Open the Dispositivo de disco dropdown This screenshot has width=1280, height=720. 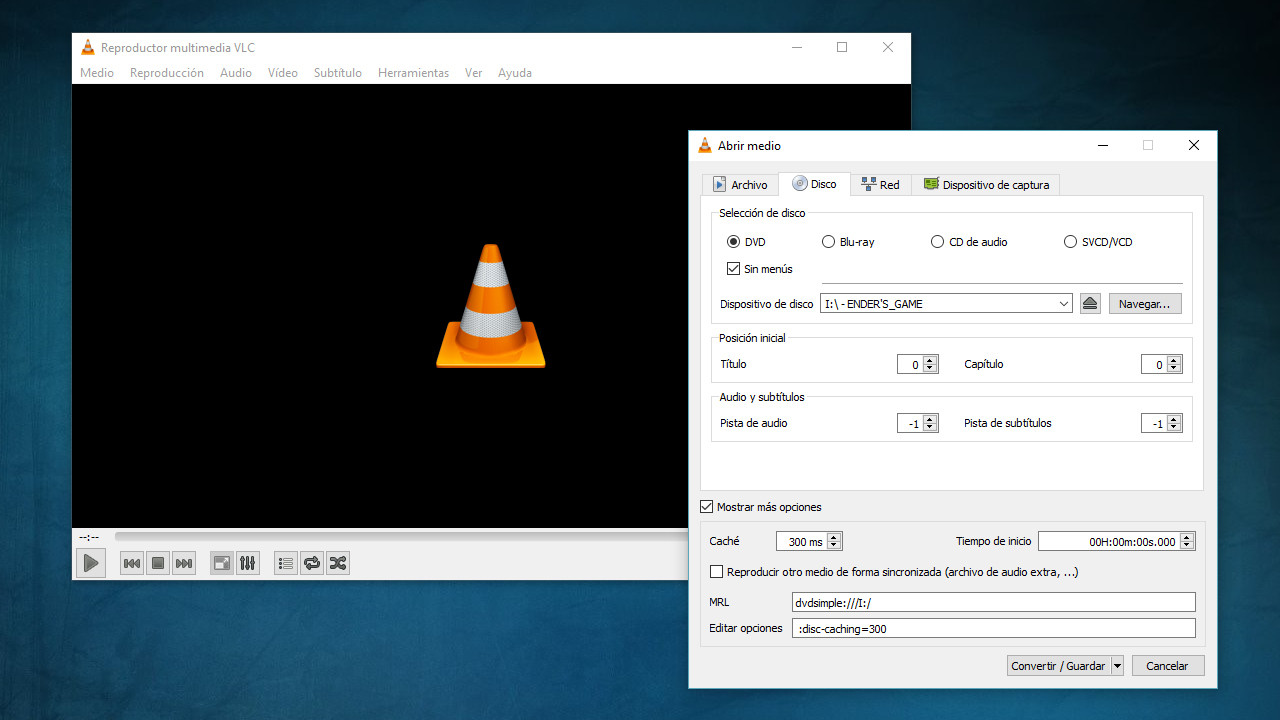1064,303
